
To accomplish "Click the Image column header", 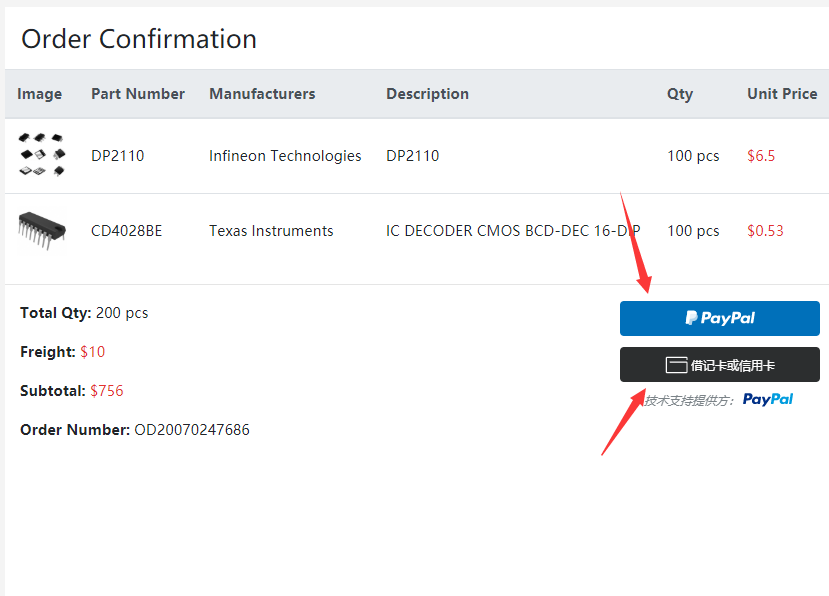I will (x=40, y=94).
